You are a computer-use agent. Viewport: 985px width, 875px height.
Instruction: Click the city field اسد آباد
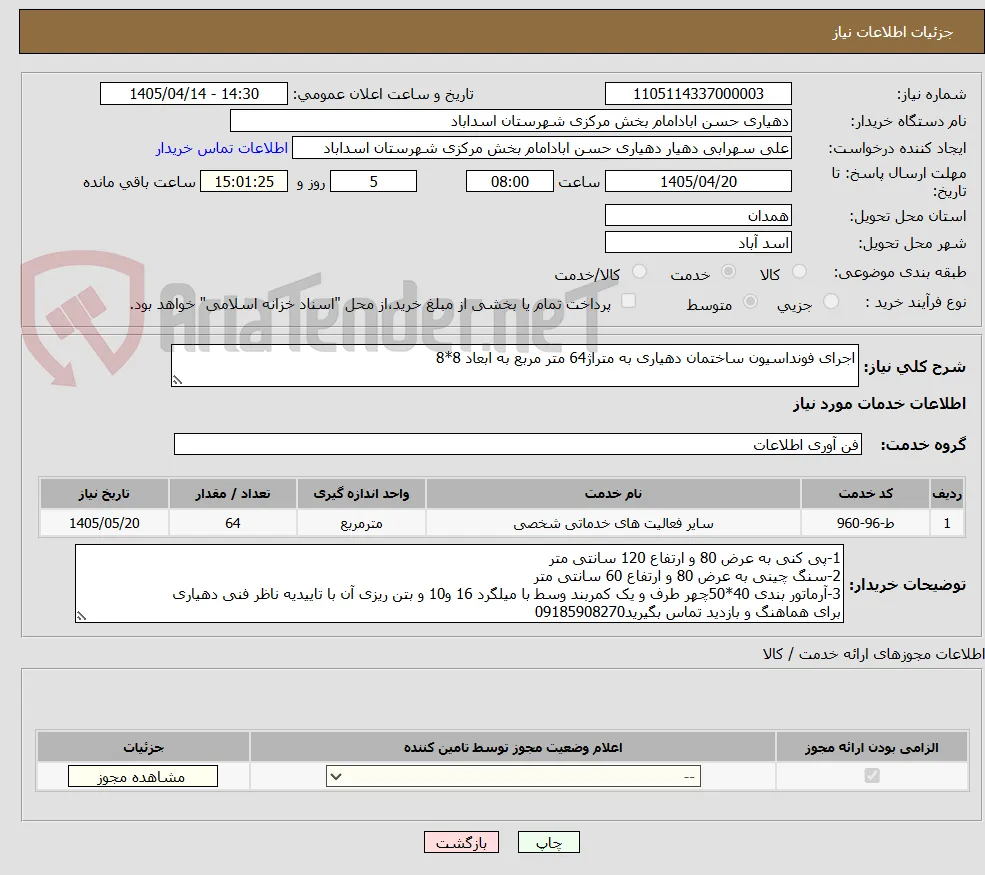pos(698,242)
